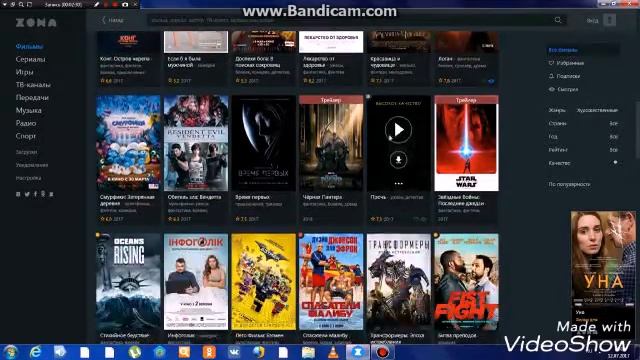Click the Вход login link
The height and width of the screenshot is (360, 640).
point(593,20)
